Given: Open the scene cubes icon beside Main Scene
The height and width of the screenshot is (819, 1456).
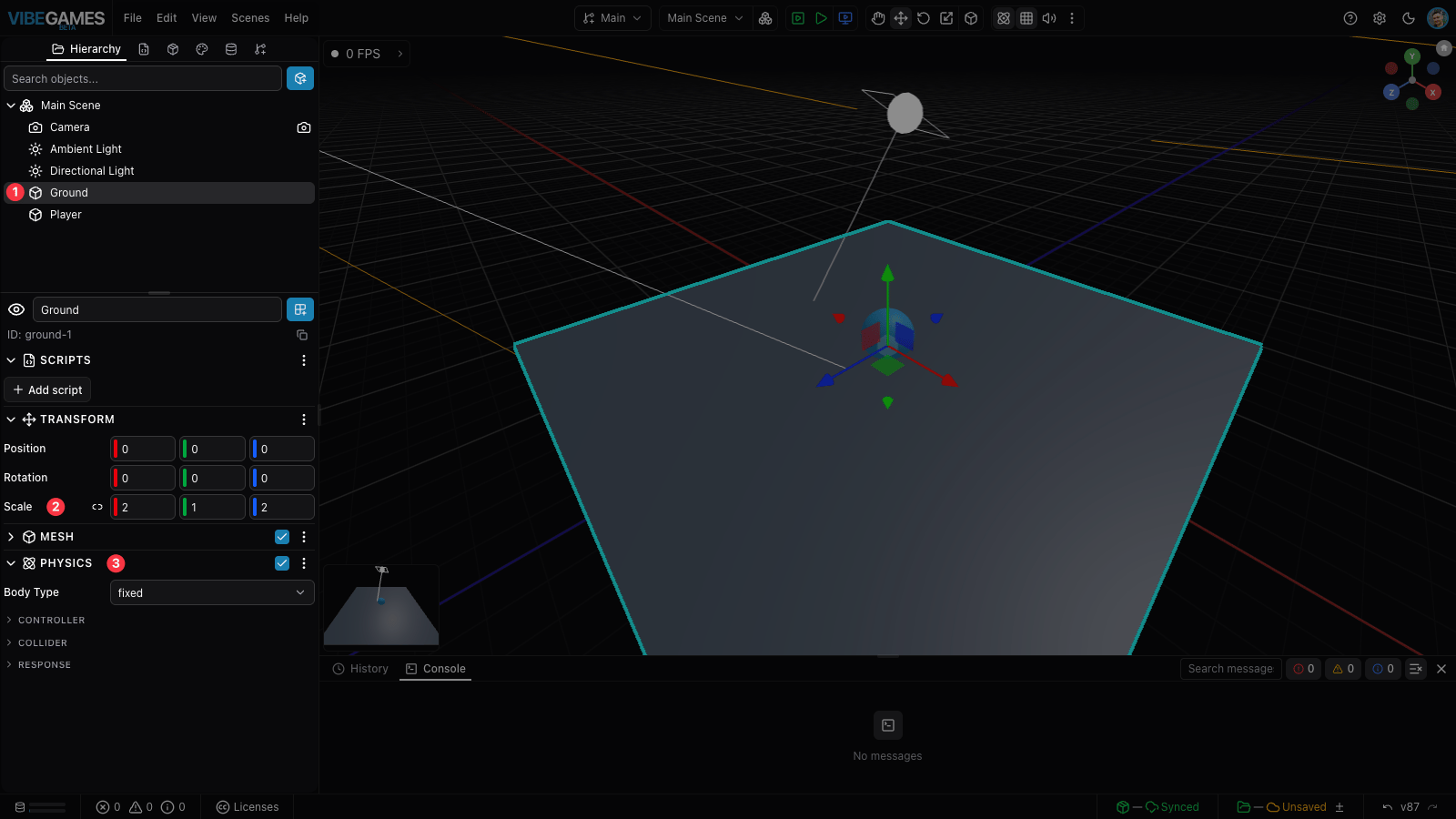Looking at the screenshot, I should click(x=765, y=18).
